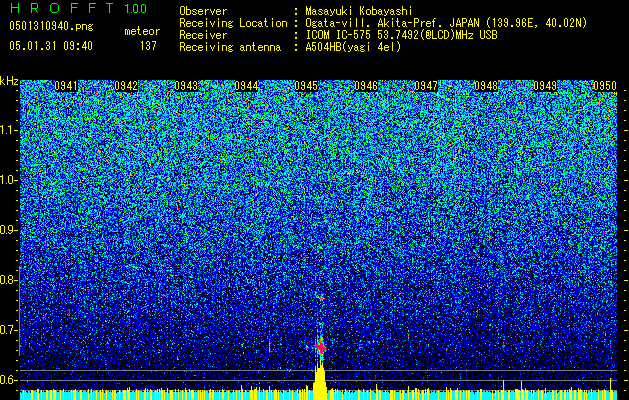Click observer name Masayuki Kobayashi
Image resolution: width=629 pixels, height=400 pixels.
(359, 11)
